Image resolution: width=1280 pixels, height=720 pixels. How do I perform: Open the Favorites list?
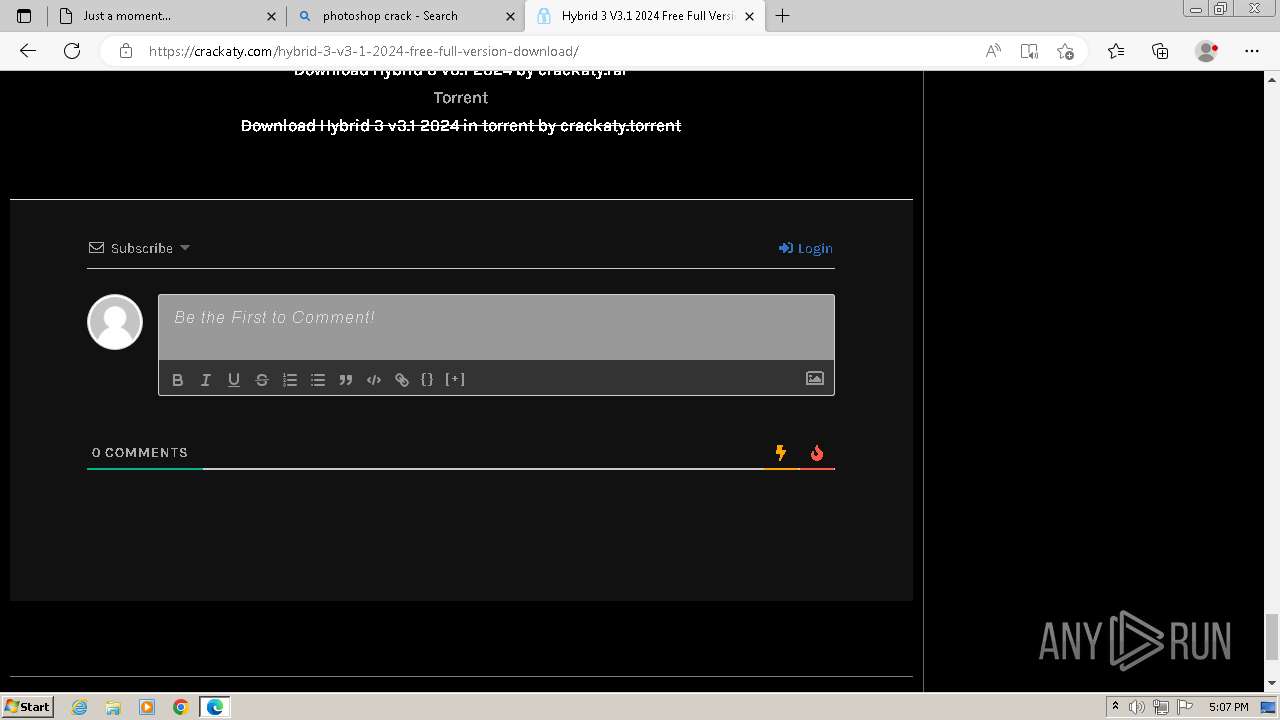point(1116,51)
